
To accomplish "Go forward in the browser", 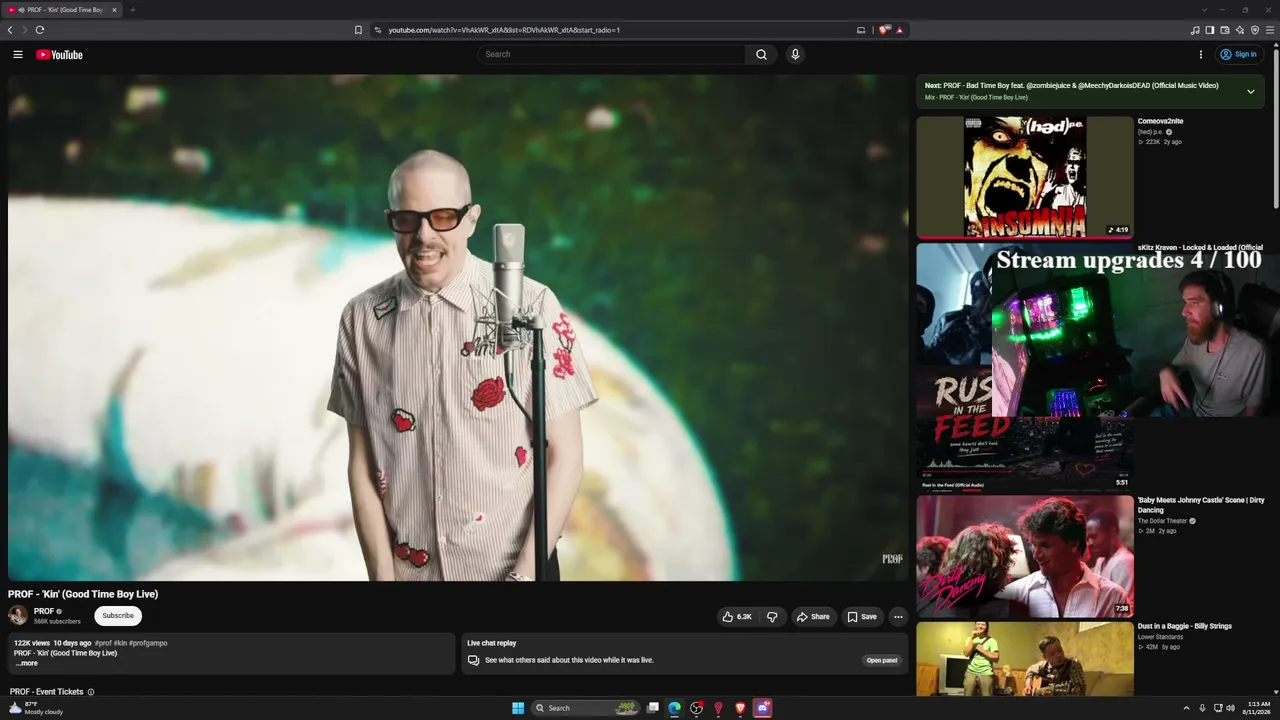I will [25, 30].
